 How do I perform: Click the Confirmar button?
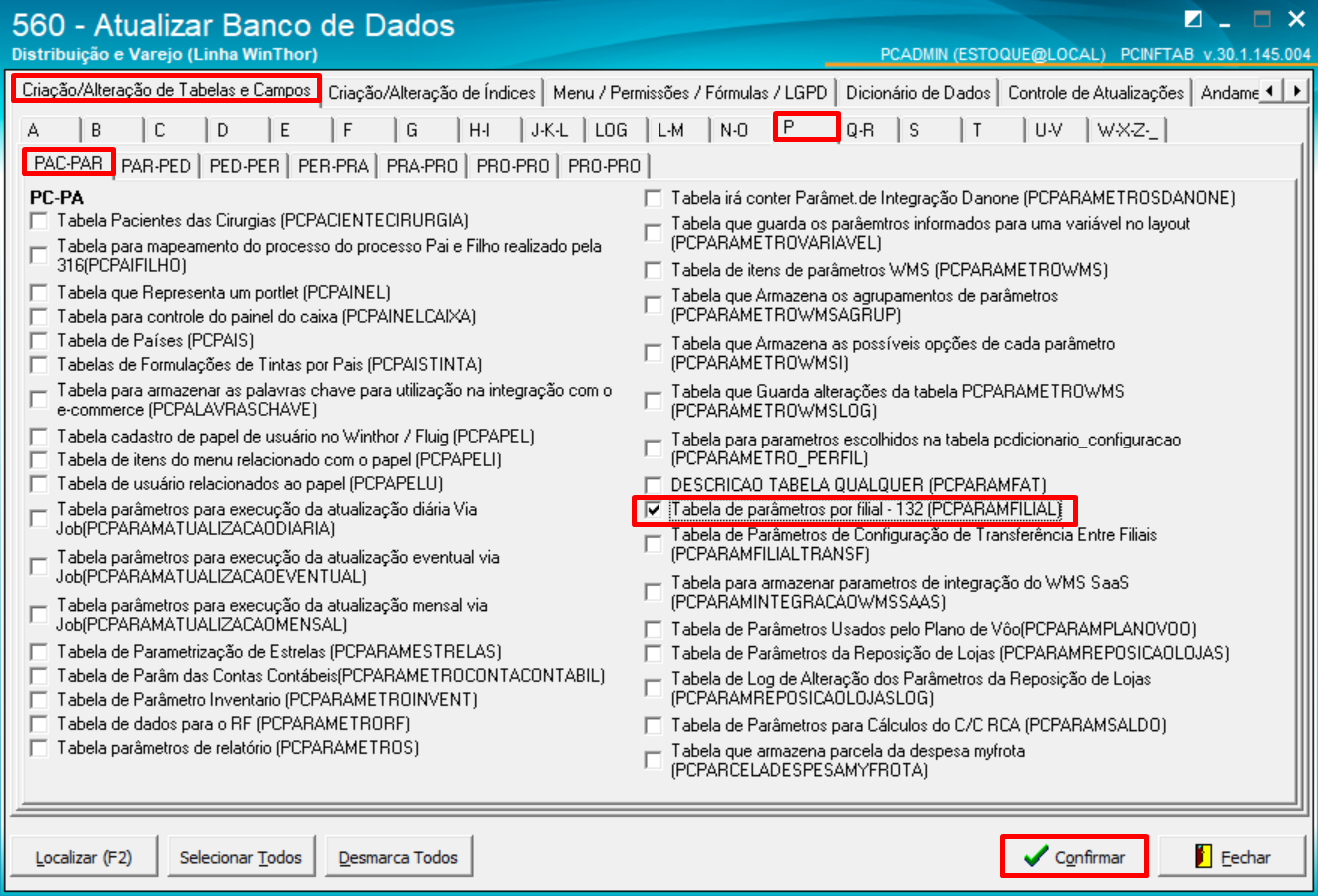(x=1074, y=856)
